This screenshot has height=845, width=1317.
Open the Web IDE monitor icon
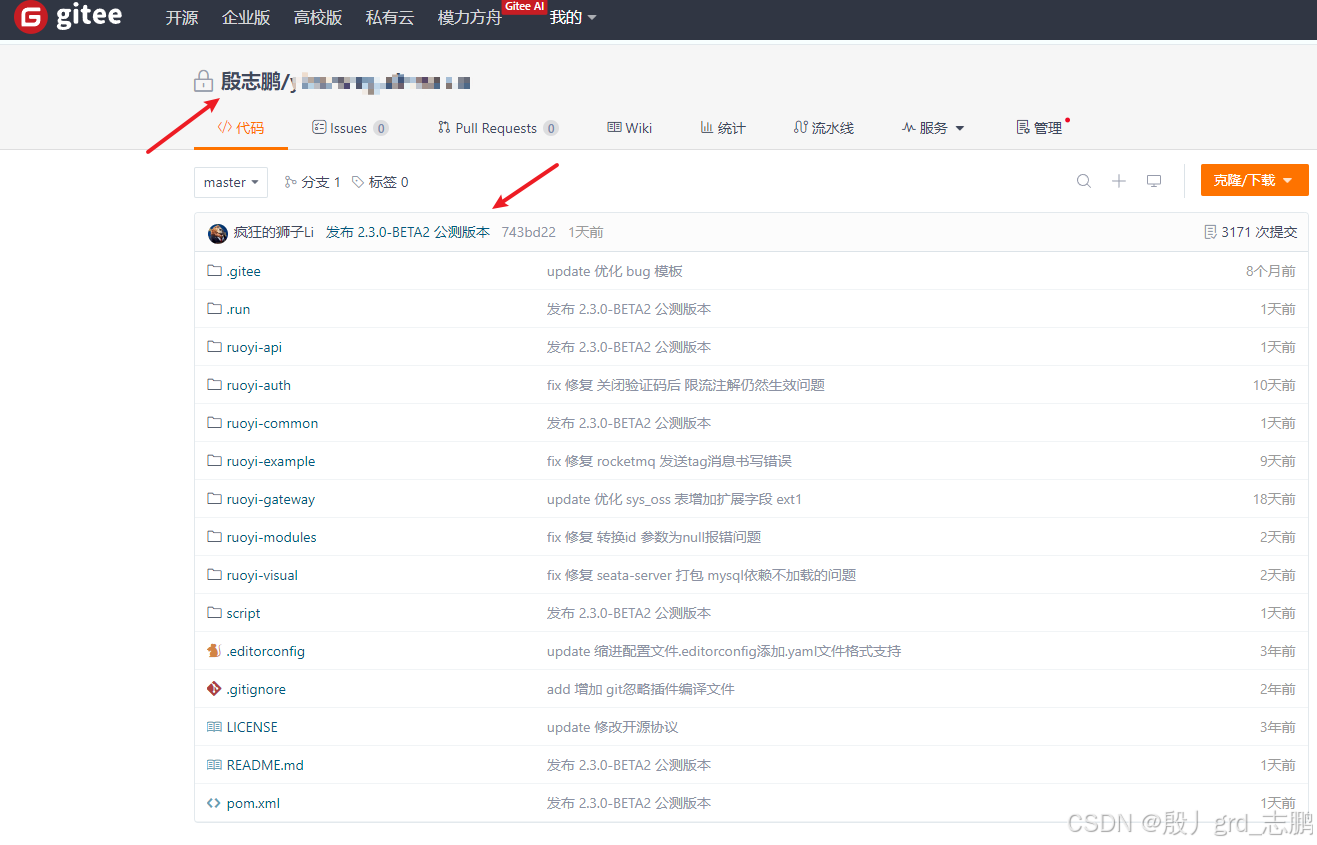tap(1154, 181)
